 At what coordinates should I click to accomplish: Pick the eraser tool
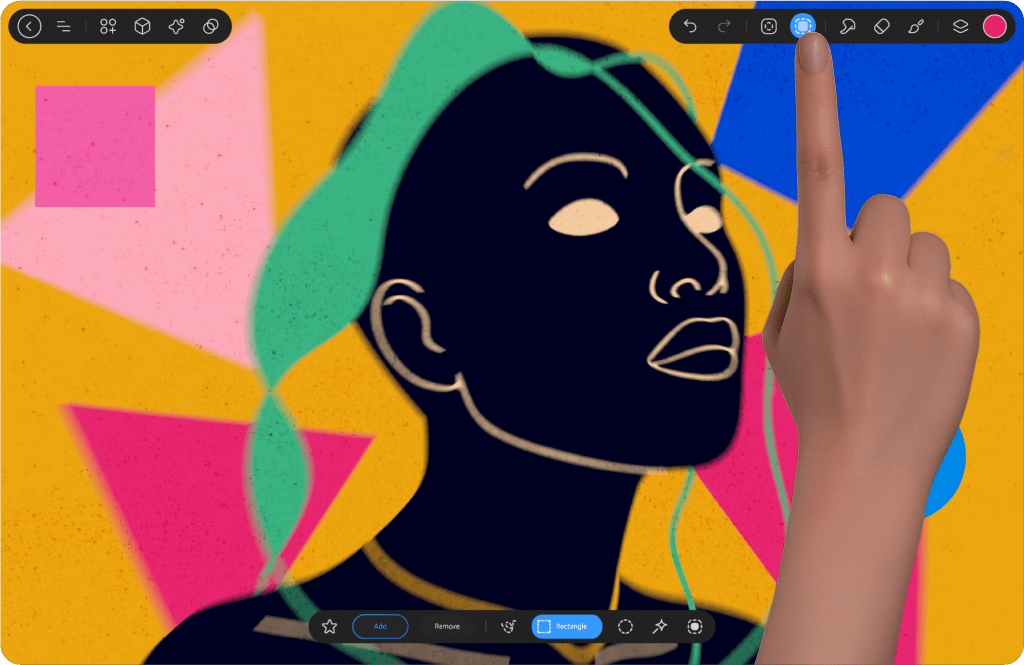pyautogui.click(x=881, y=27)
